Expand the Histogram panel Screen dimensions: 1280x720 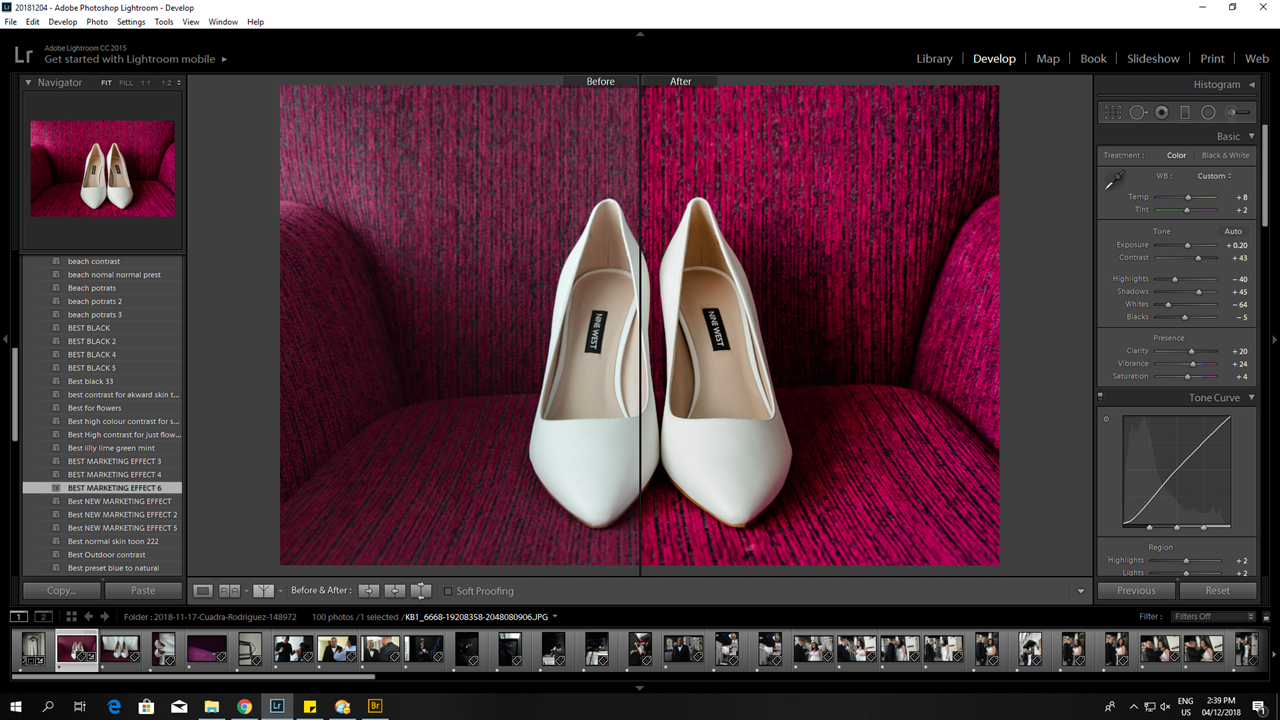pos(1250,84)
